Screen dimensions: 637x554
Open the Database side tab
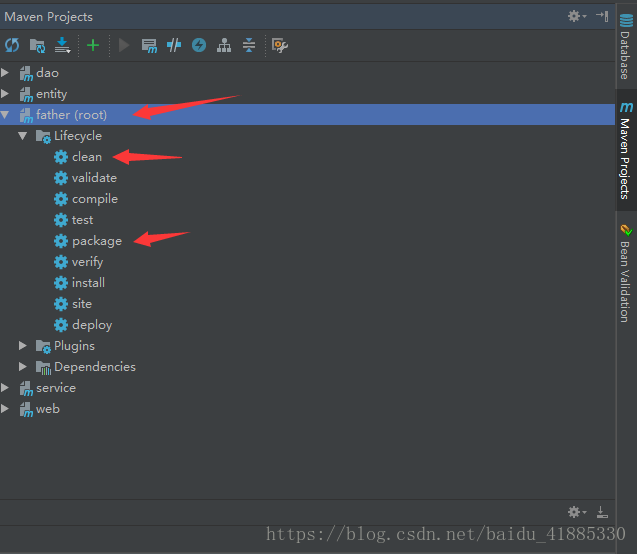[x=626, y=47]
